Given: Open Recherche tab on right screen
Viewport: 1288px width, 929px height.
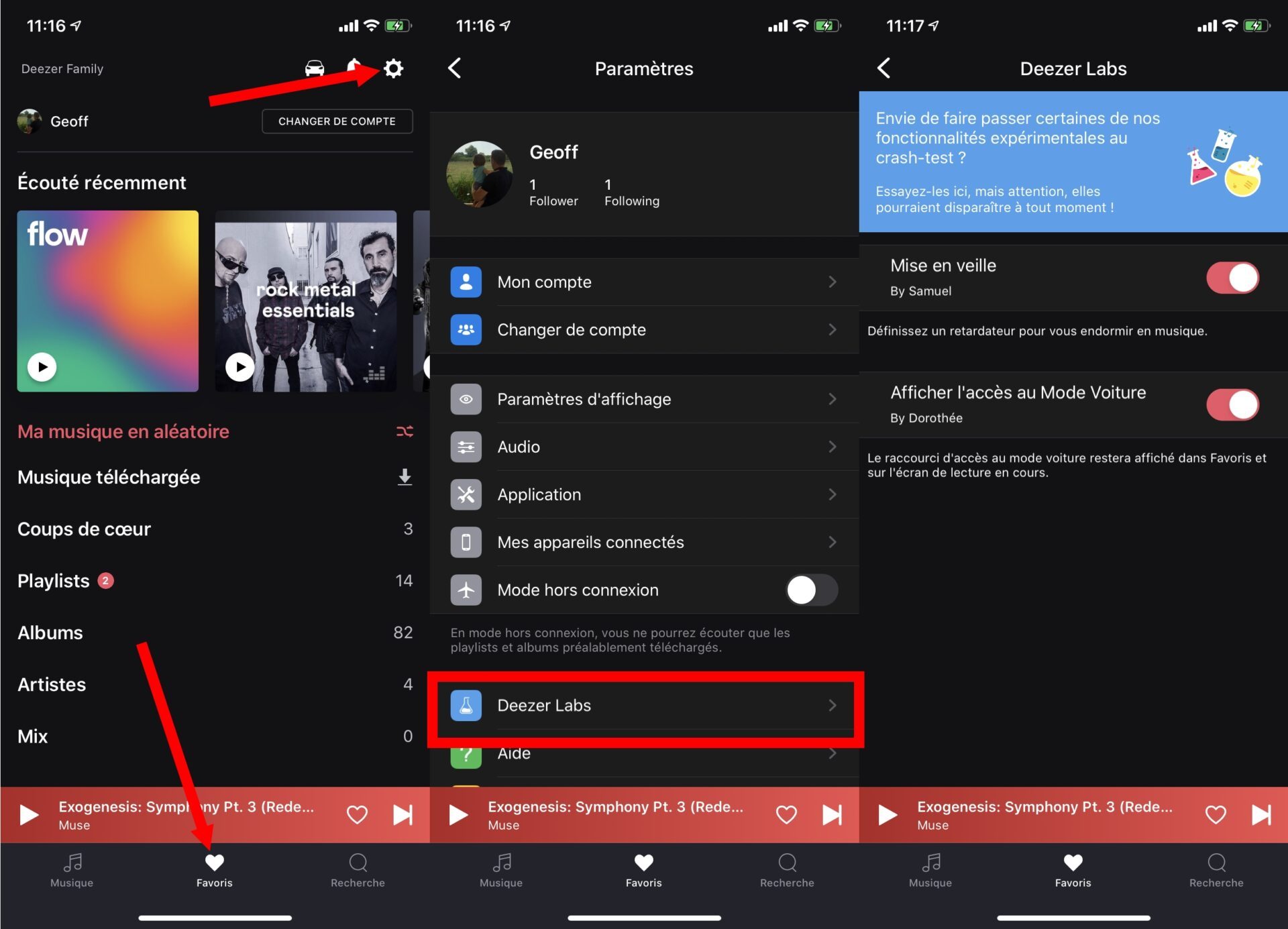Looking at the screenshot, I should pyautogui.click(x=1216, y=871).
